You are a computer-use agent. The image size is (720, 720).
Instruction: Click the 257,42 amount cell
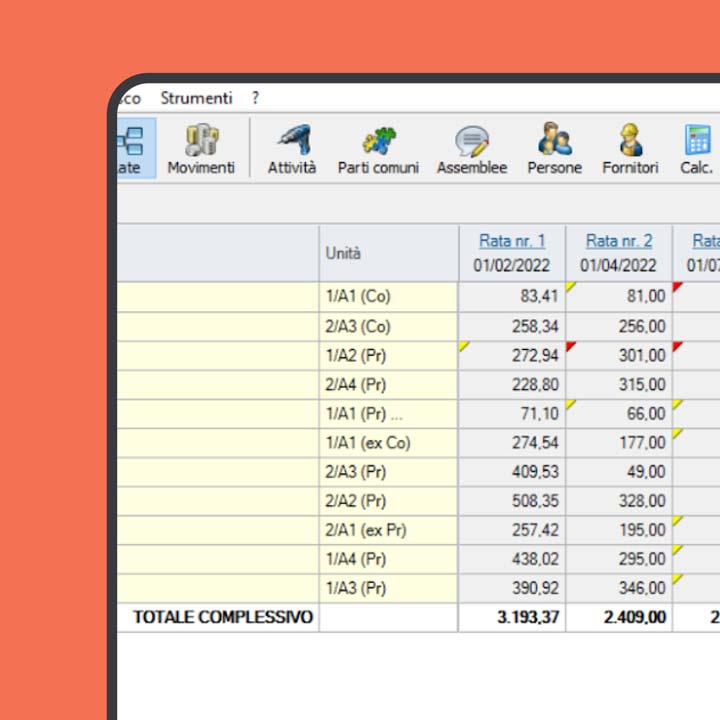tap(512, 530)
